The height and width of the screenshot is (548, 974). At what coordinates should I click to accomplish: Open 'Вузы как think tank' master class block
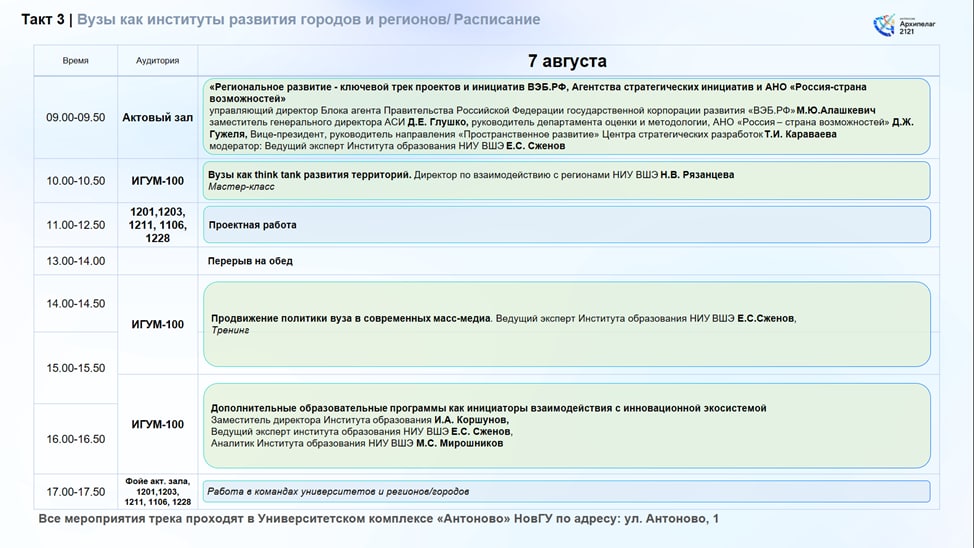(x=567, y=181)
